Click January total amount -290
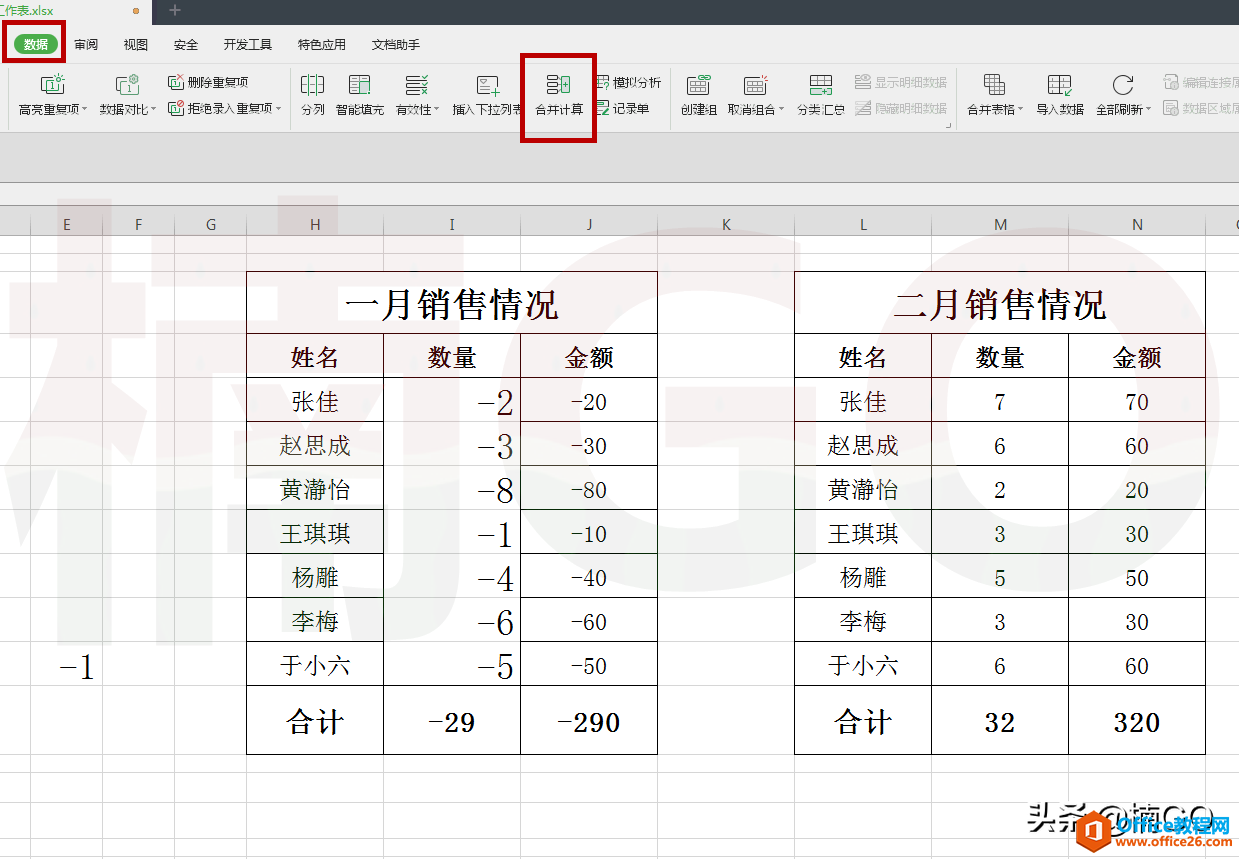 click(x=589, y=720)
